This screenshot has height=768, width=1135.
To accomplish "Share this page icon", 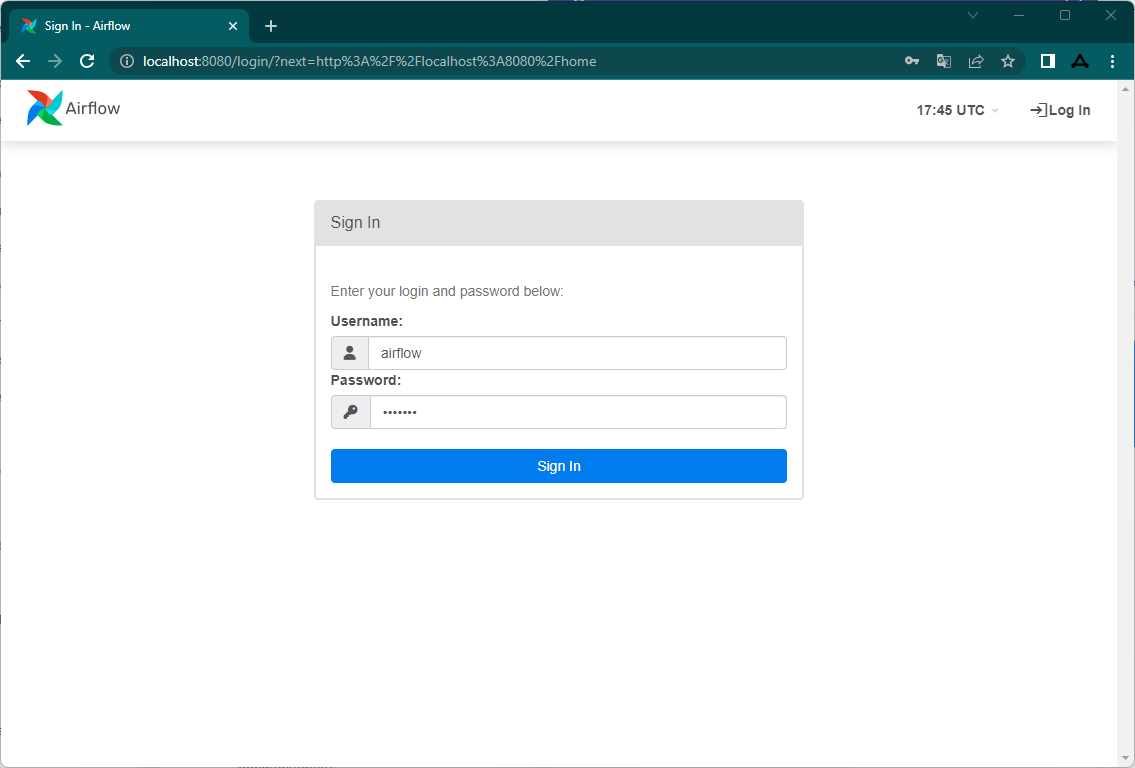I will click(976, 62).
